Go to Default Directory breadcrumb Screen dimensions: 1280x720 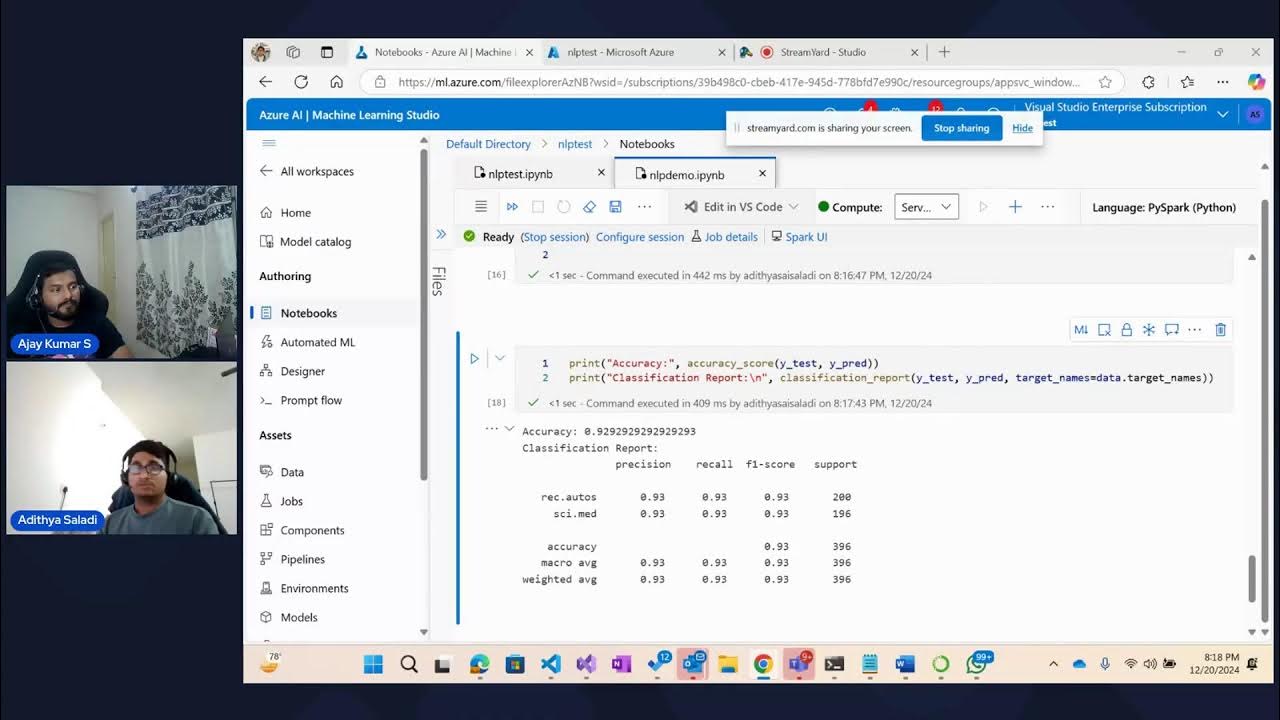pos(488,144)
